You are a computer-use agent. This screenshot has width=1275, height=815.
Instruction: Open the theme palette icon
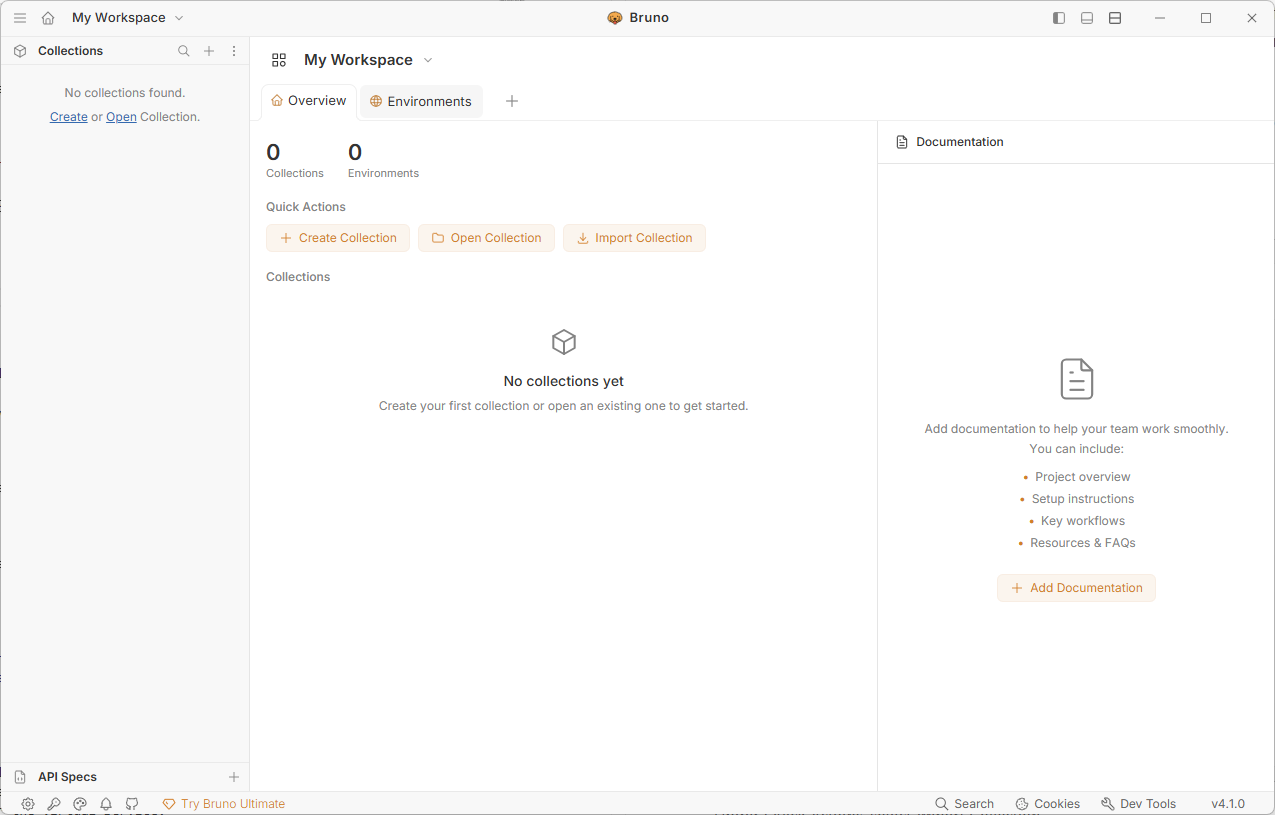(80, 804)
